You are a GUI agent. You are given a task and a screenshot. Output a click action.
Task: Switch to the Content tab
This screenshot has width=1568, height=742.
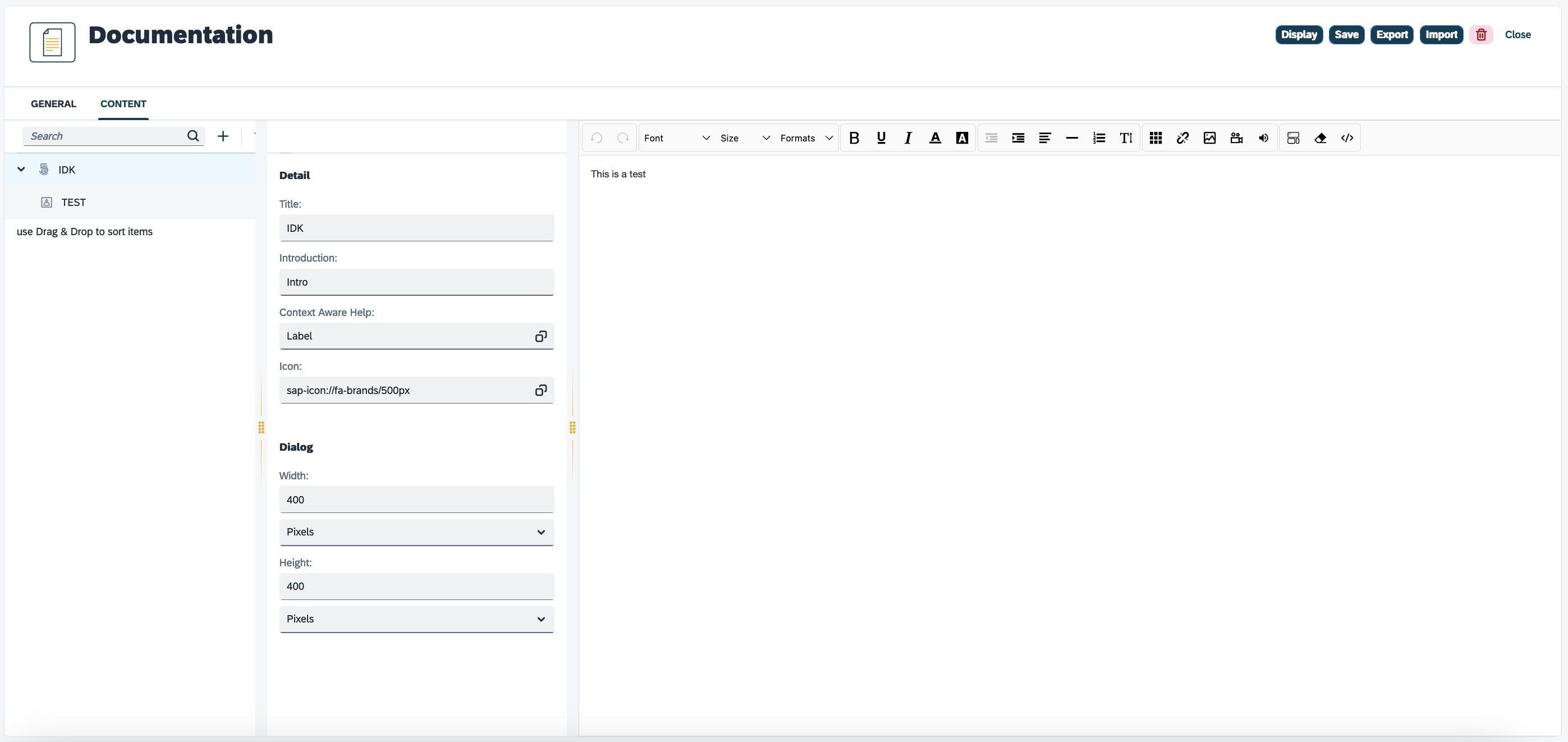pyautogui.click(x=122, y=104)
